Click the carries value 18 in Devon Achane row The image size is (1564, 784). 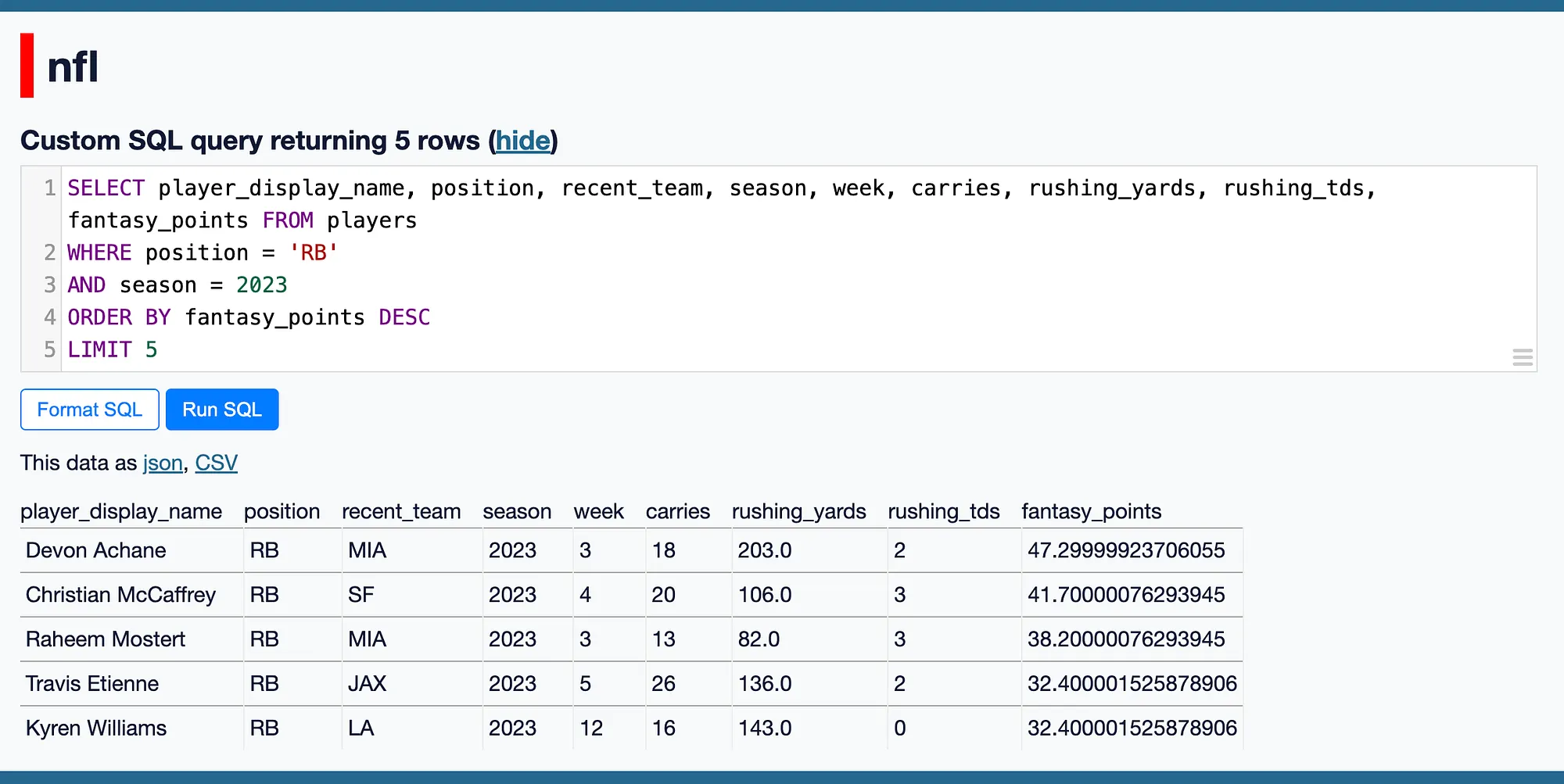tap(663, 550)
